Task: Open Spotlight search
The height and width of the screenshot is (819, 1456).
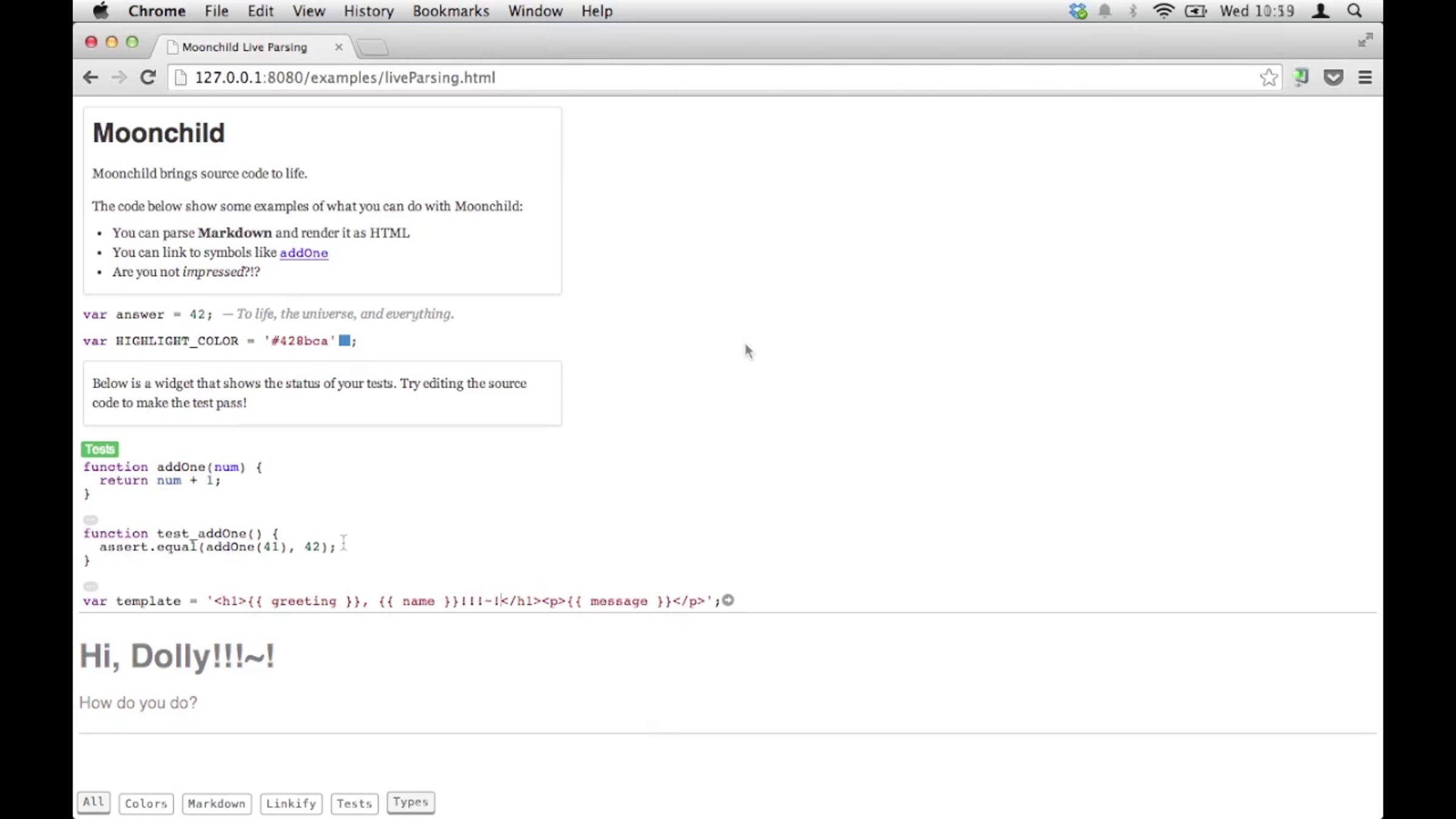Action: tap(1355, 11)
